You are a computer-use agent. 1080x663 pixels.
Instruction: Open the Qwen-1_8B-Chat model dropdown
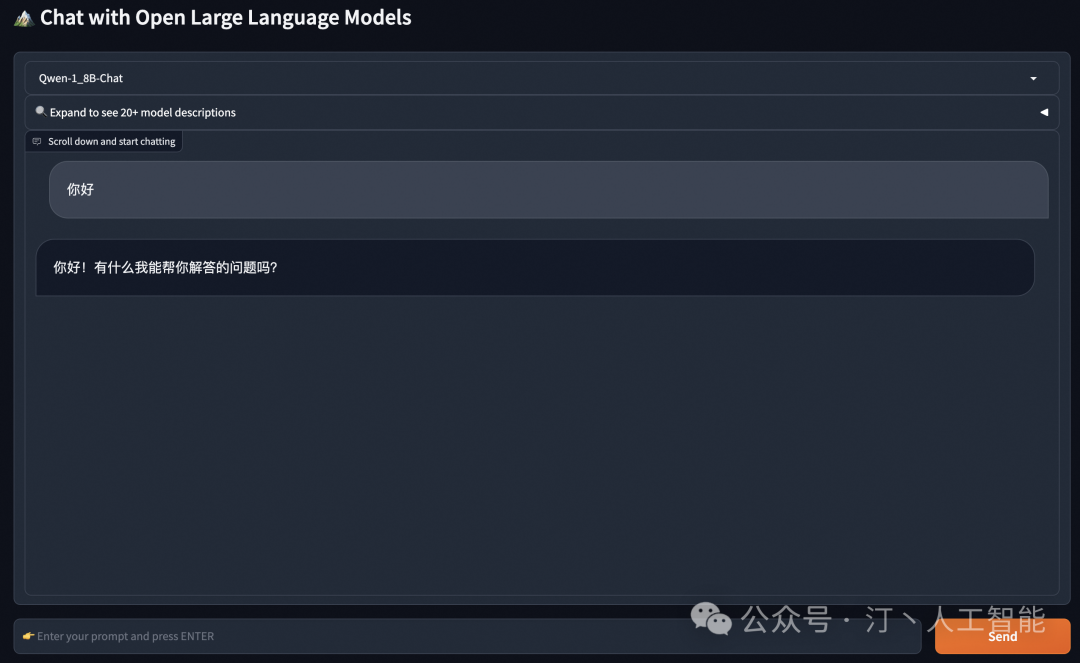(540, 78)
